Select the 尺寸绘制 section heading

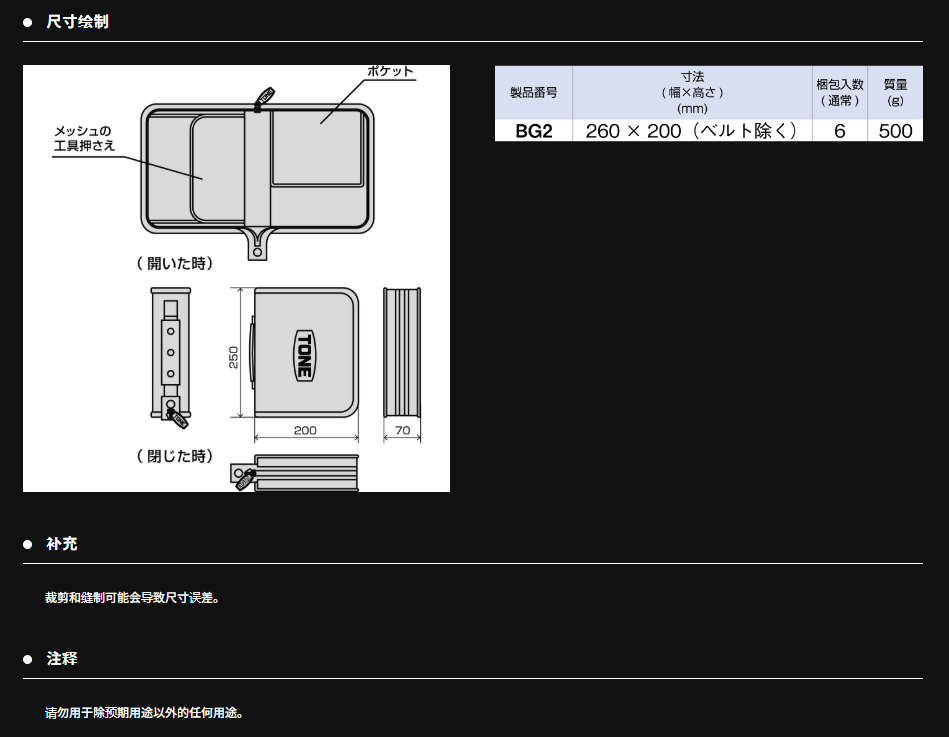point(77,21)
